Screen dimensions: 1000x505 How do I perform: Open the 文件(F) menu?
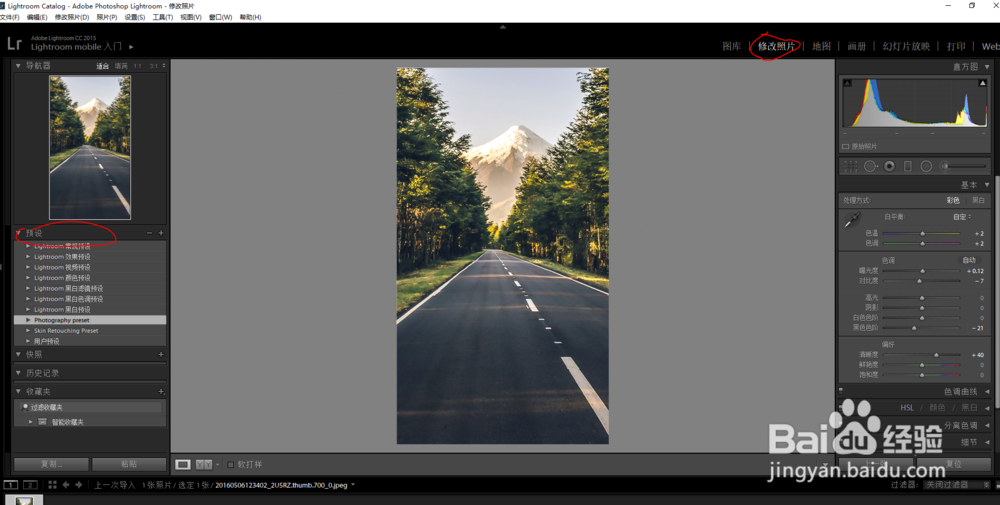coord(10,17)
